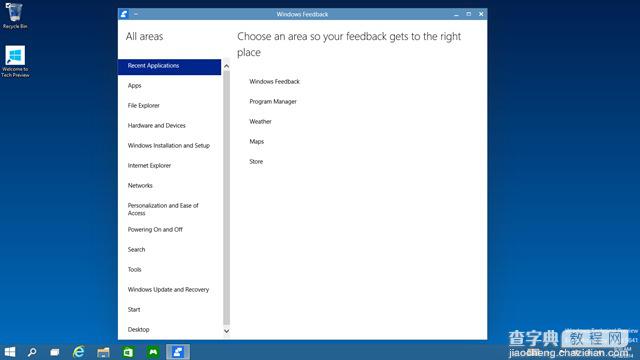Select Windows Feedback app on taskbar
Viewport: 640px width, 360px height.
coord(178,352)
